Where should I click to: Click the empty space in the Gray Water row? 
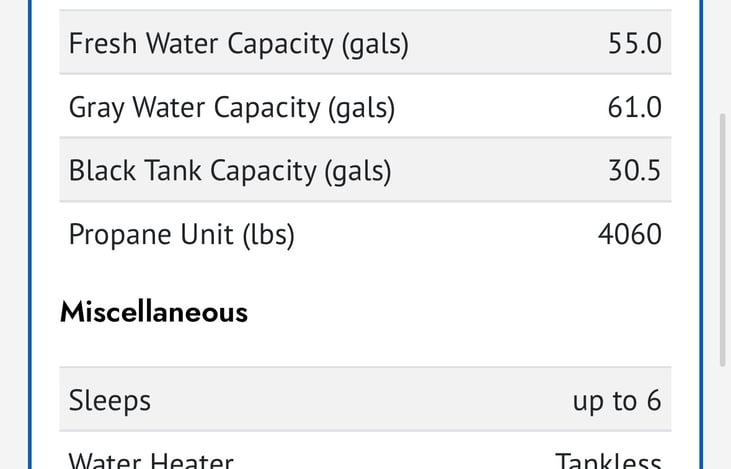click(x=501, y=106)
